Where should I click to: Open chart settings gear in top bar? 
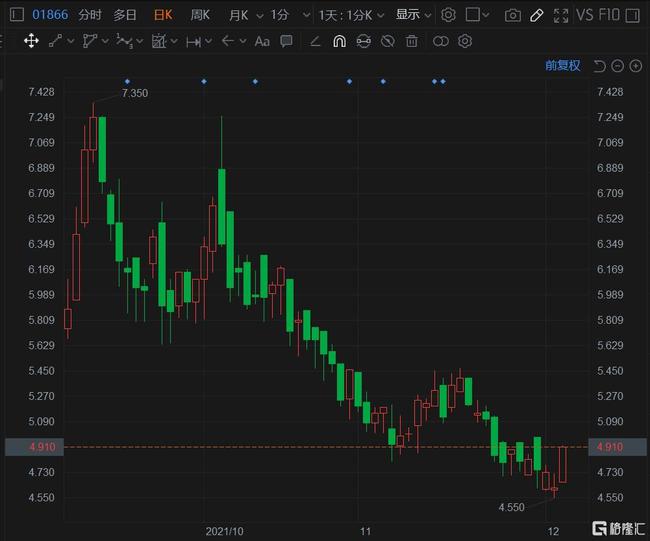(448, 15)
